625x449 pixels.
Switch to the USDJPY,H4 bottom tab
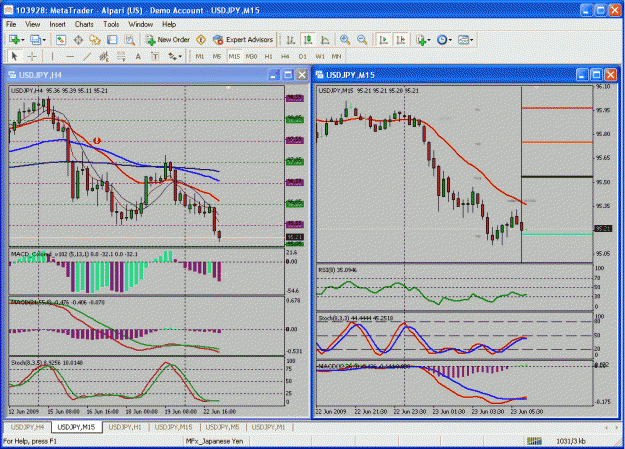(27, 427)
